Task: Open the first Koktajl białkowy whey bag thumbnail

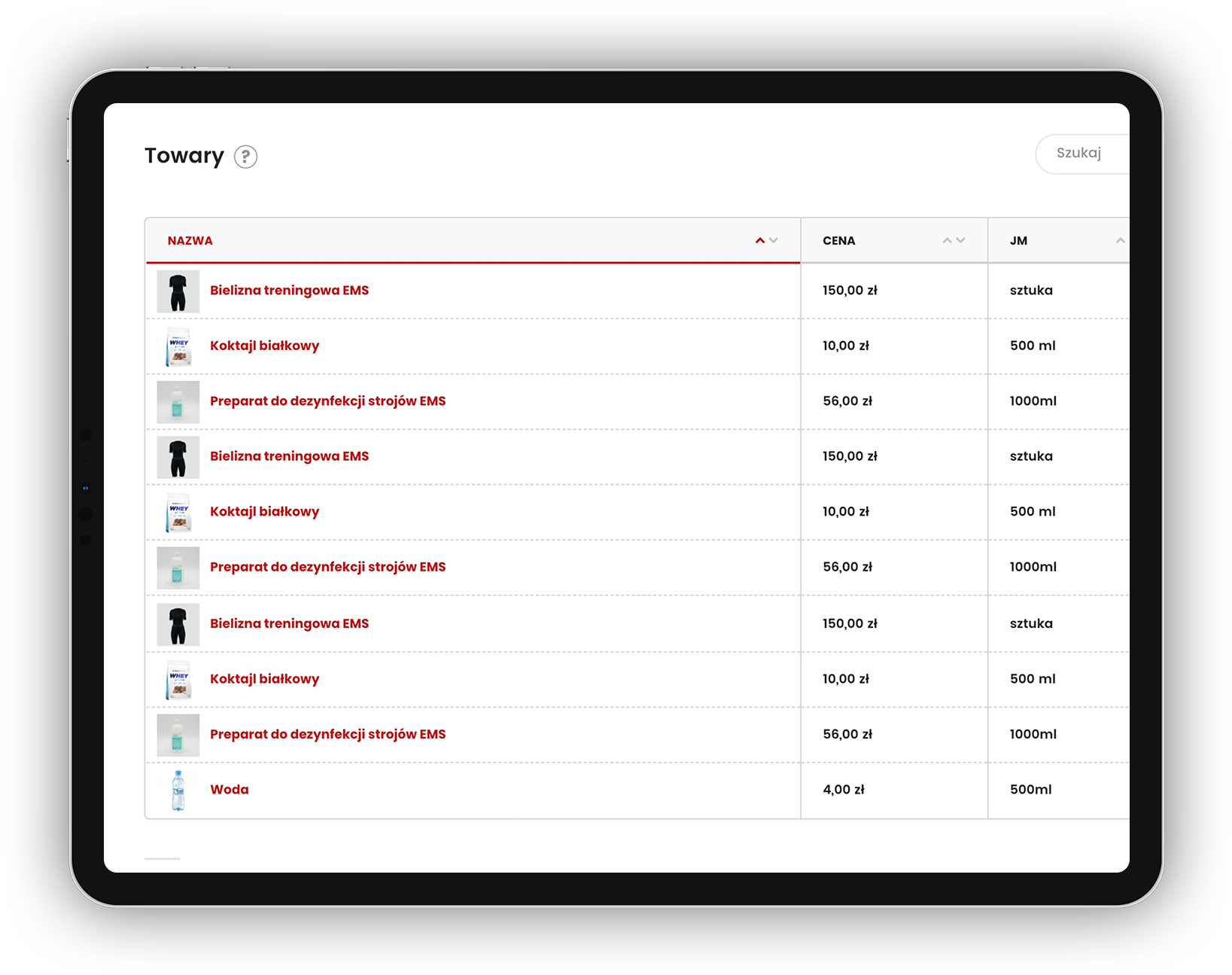Action: point(178,347)
